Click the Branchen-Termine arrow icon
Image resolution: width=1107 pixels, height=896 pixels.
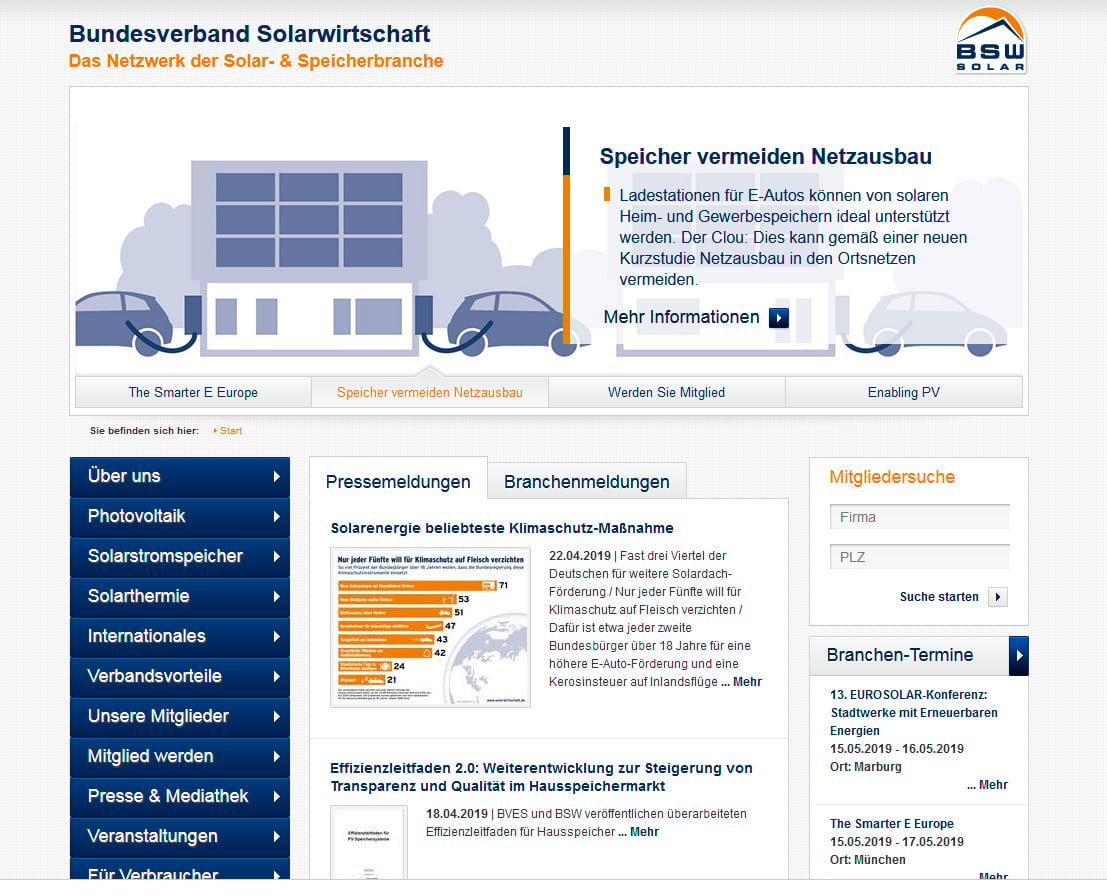coord(1019,655)
